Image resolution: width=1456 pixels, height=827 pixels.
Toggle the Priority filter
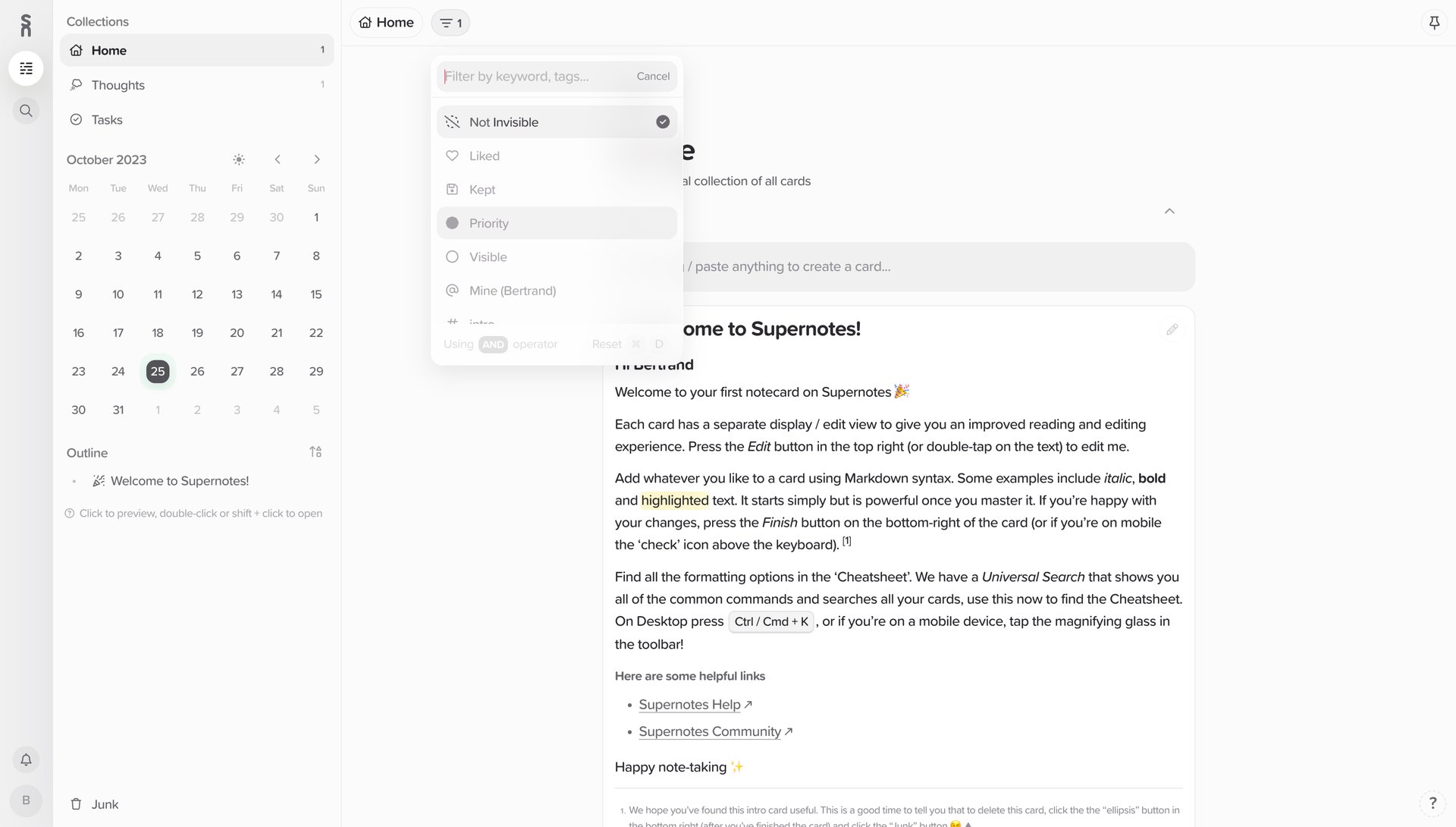[557, 223]
